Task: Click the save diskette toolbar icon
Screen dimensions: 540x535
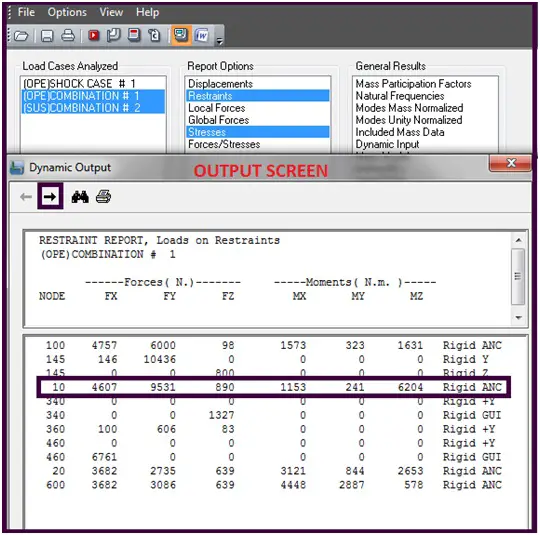Action: (47, 35)
